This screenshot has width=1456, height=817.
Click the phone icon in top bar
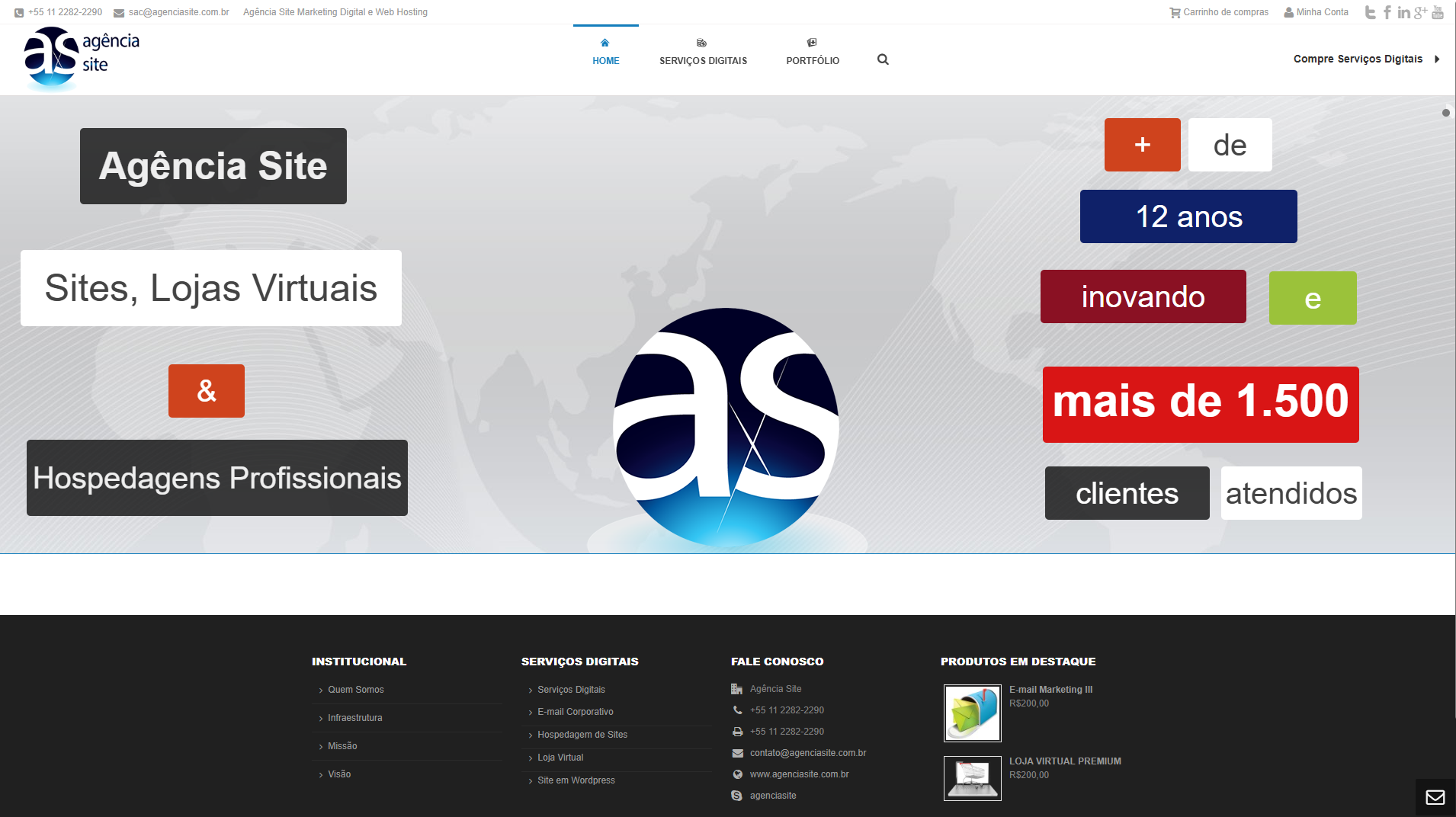(19, 13)
